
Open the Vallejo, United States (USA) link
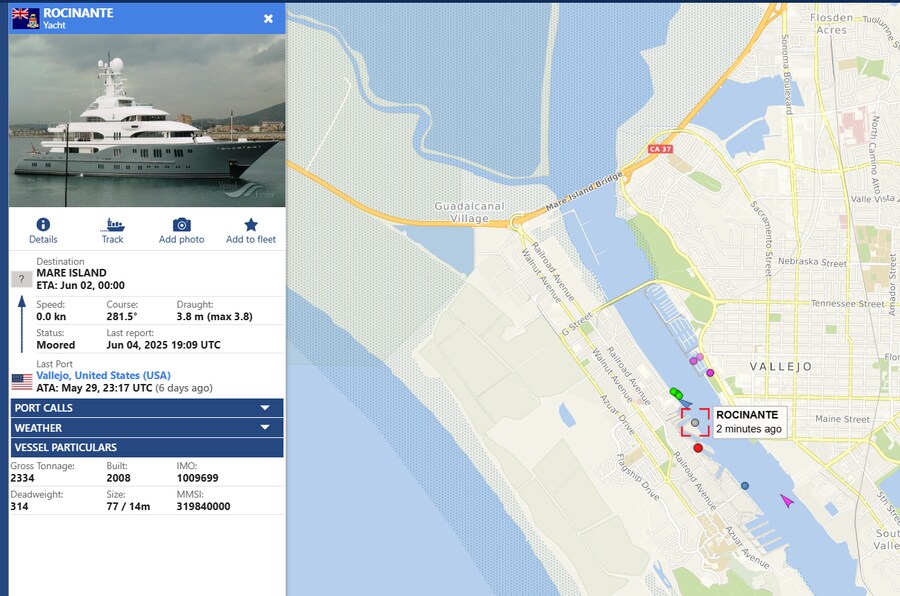click(103, 376)
